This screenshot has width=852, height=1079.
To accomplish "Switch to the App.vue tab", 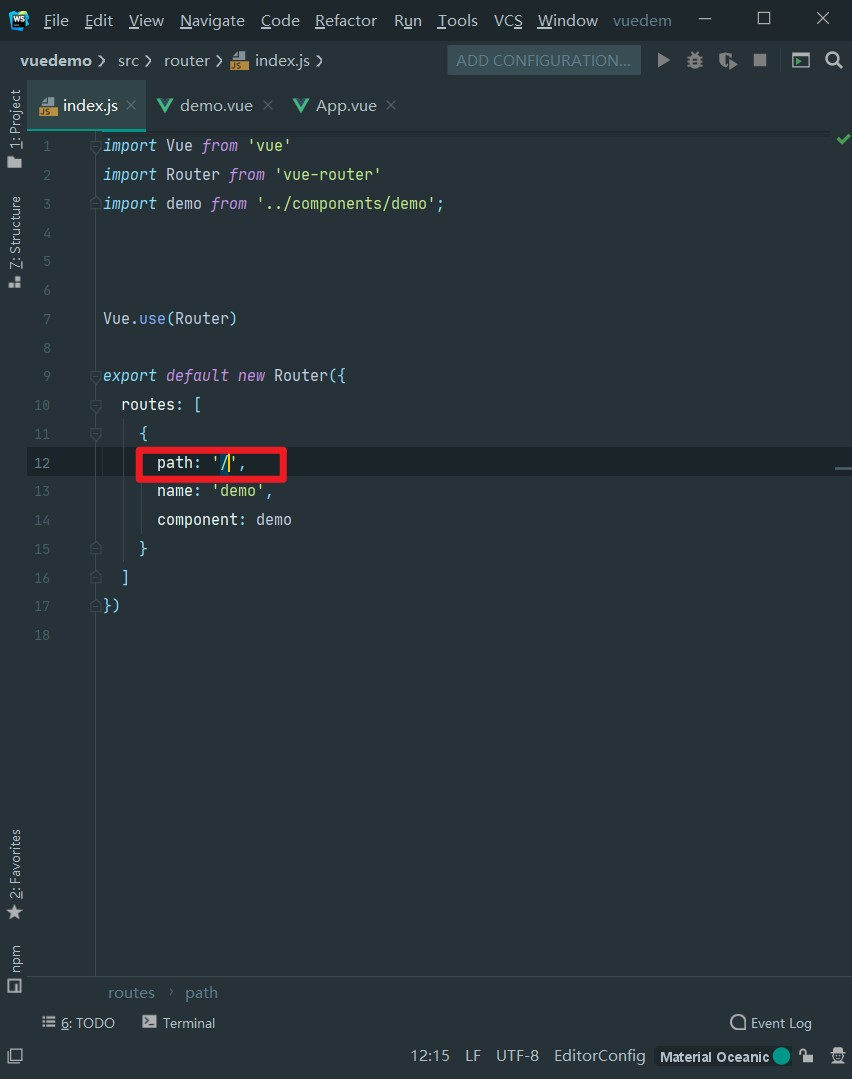I will click(x=344, y=104).
